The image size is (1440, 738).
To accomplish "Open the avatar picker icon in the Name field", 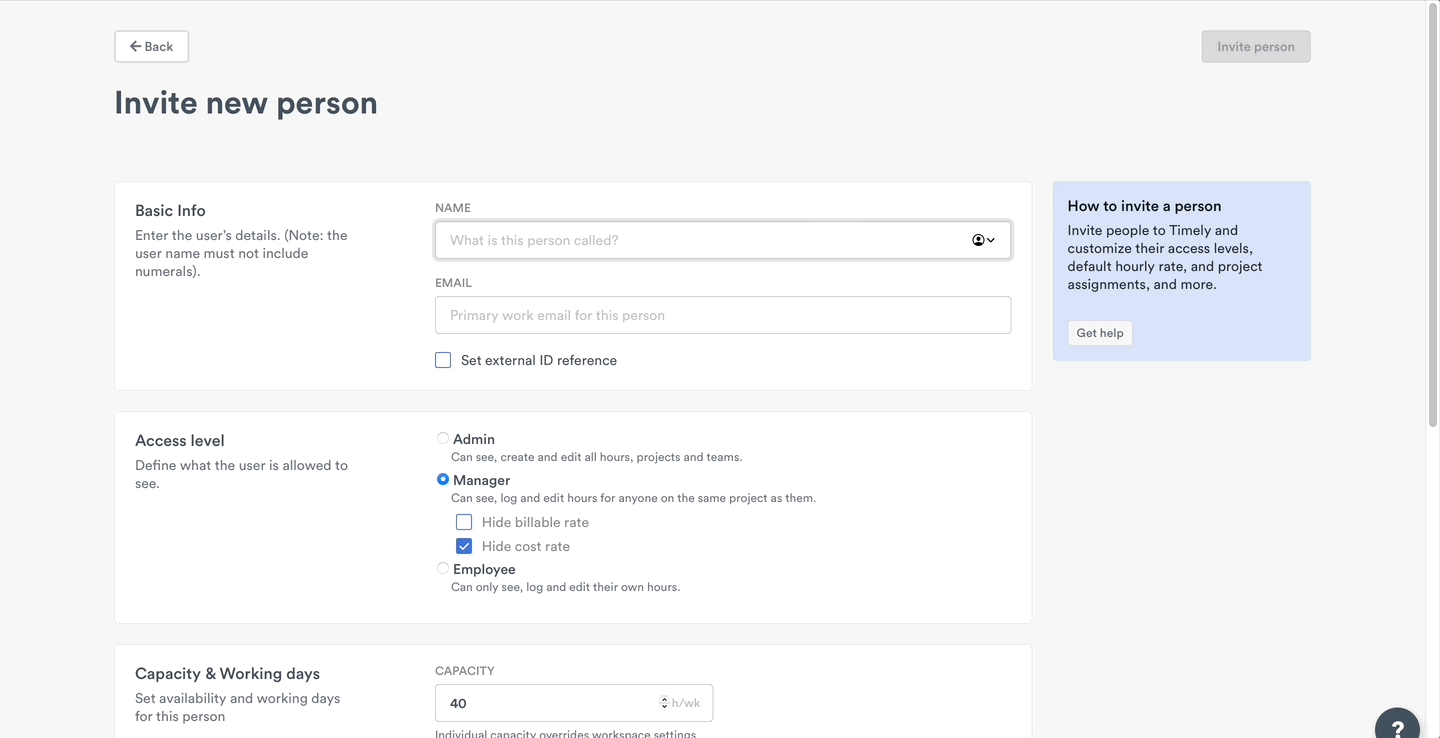I will point(978,240).
